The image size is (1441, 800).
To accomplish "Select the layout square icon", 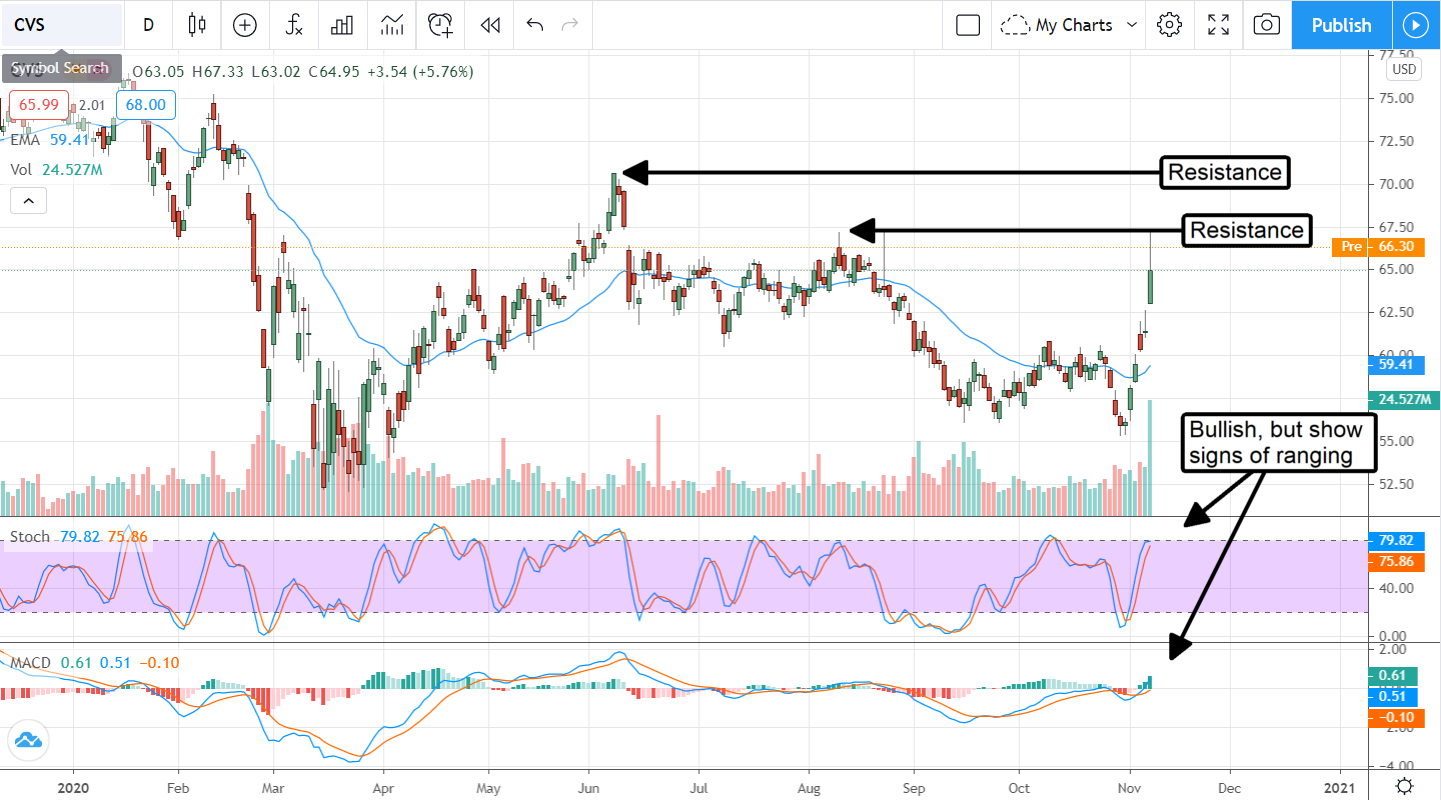I will click(968, 25).
